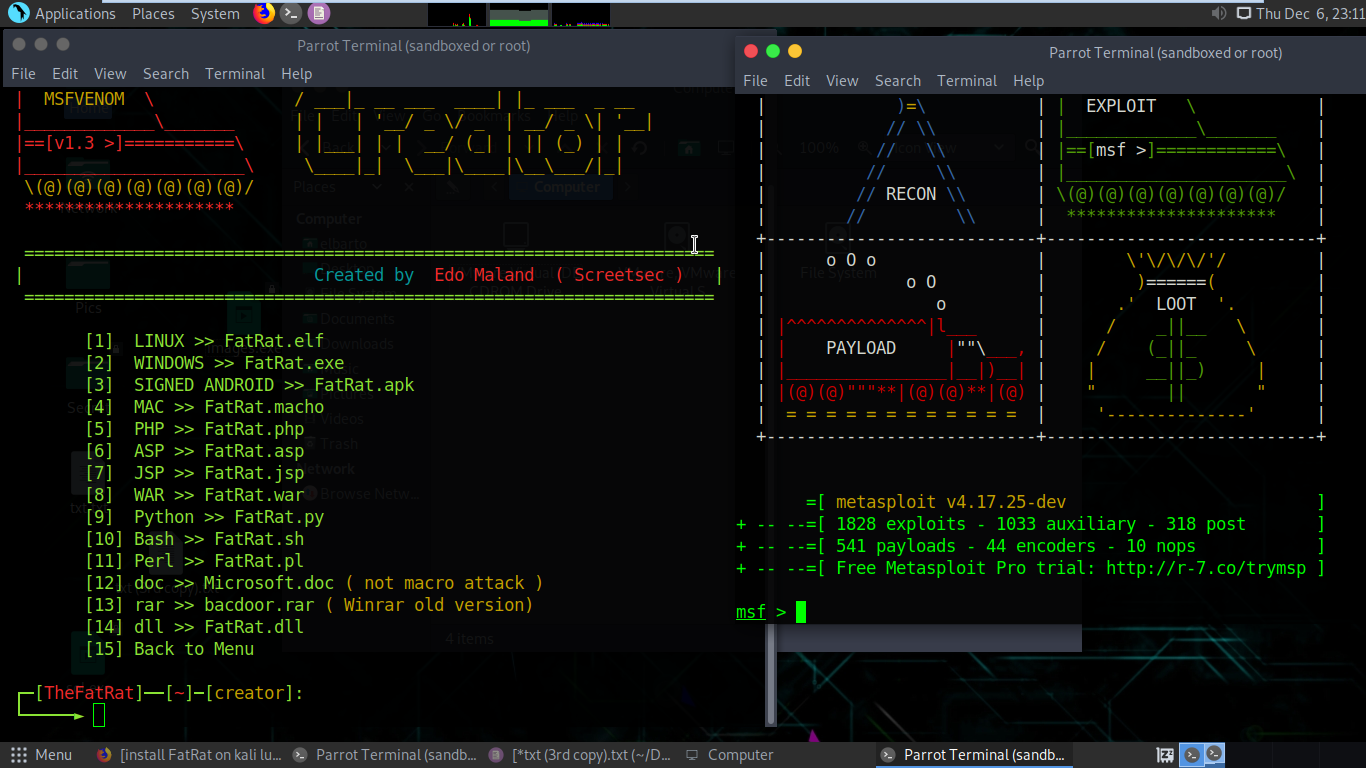Open Edit menu in msf terminal window

(797, 81)
